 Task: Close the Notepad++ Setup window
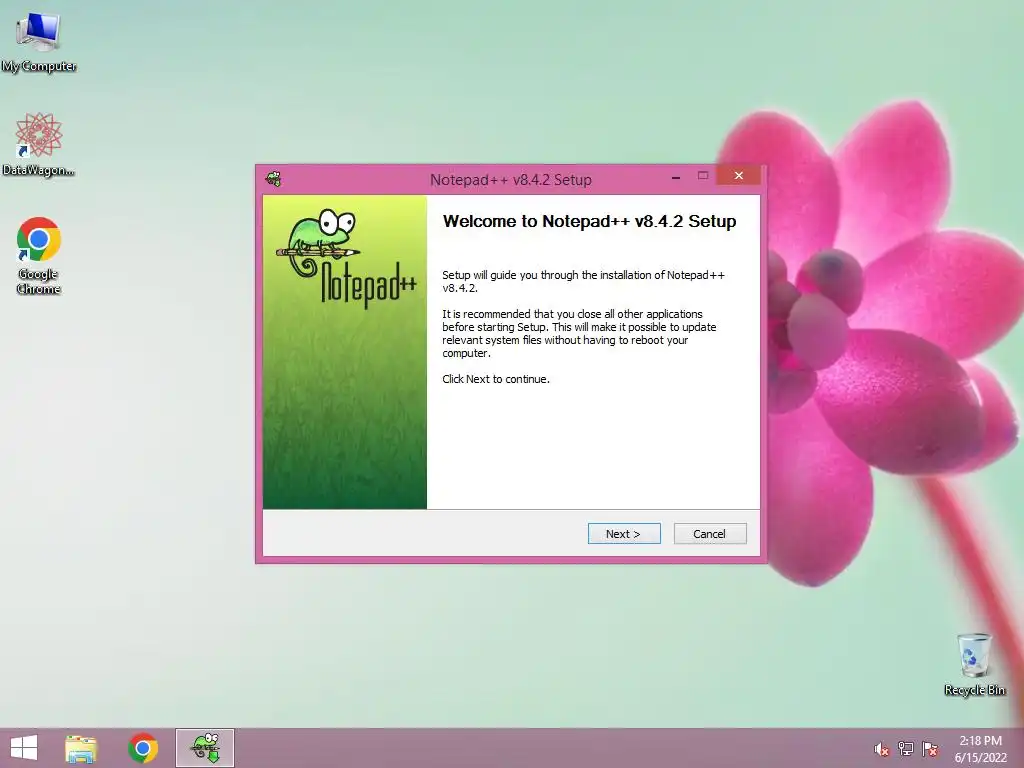739,176
